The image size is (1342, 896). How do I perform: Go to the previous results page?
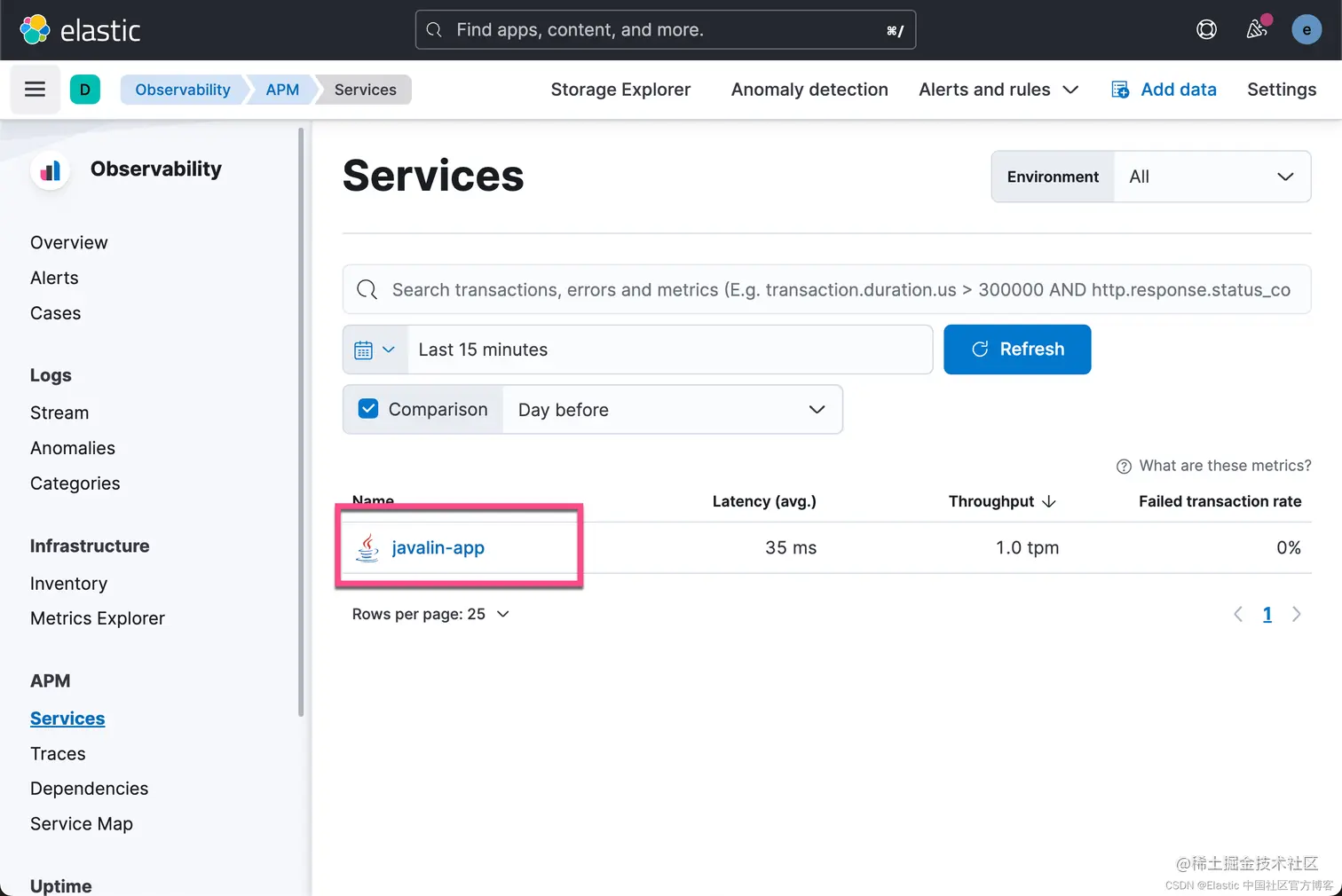tap(1238, 614)
